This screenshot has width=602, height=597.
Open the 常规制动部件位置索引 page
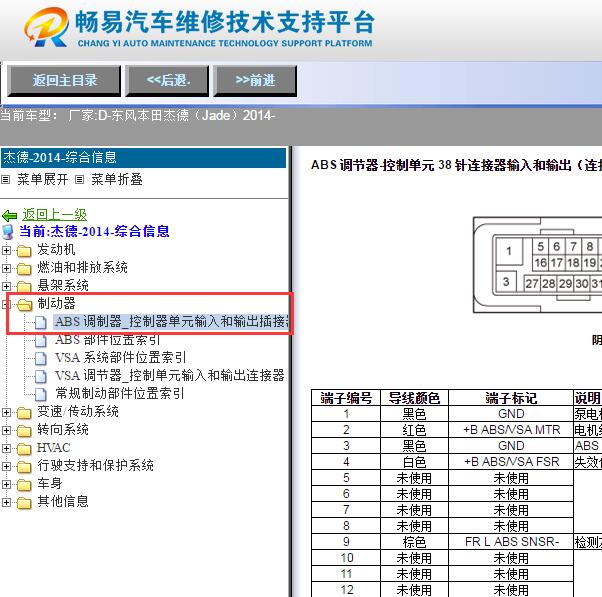pos(120,393)
